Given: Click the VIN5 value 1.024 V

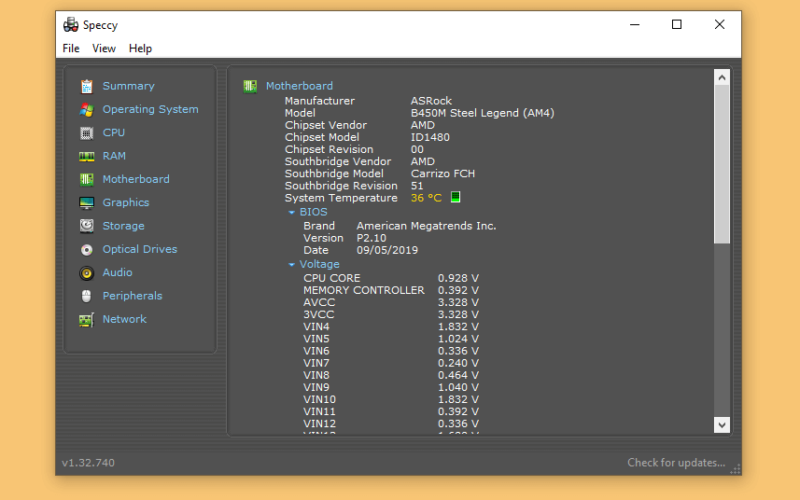Looking at the screenshot, I should point(458,339).
